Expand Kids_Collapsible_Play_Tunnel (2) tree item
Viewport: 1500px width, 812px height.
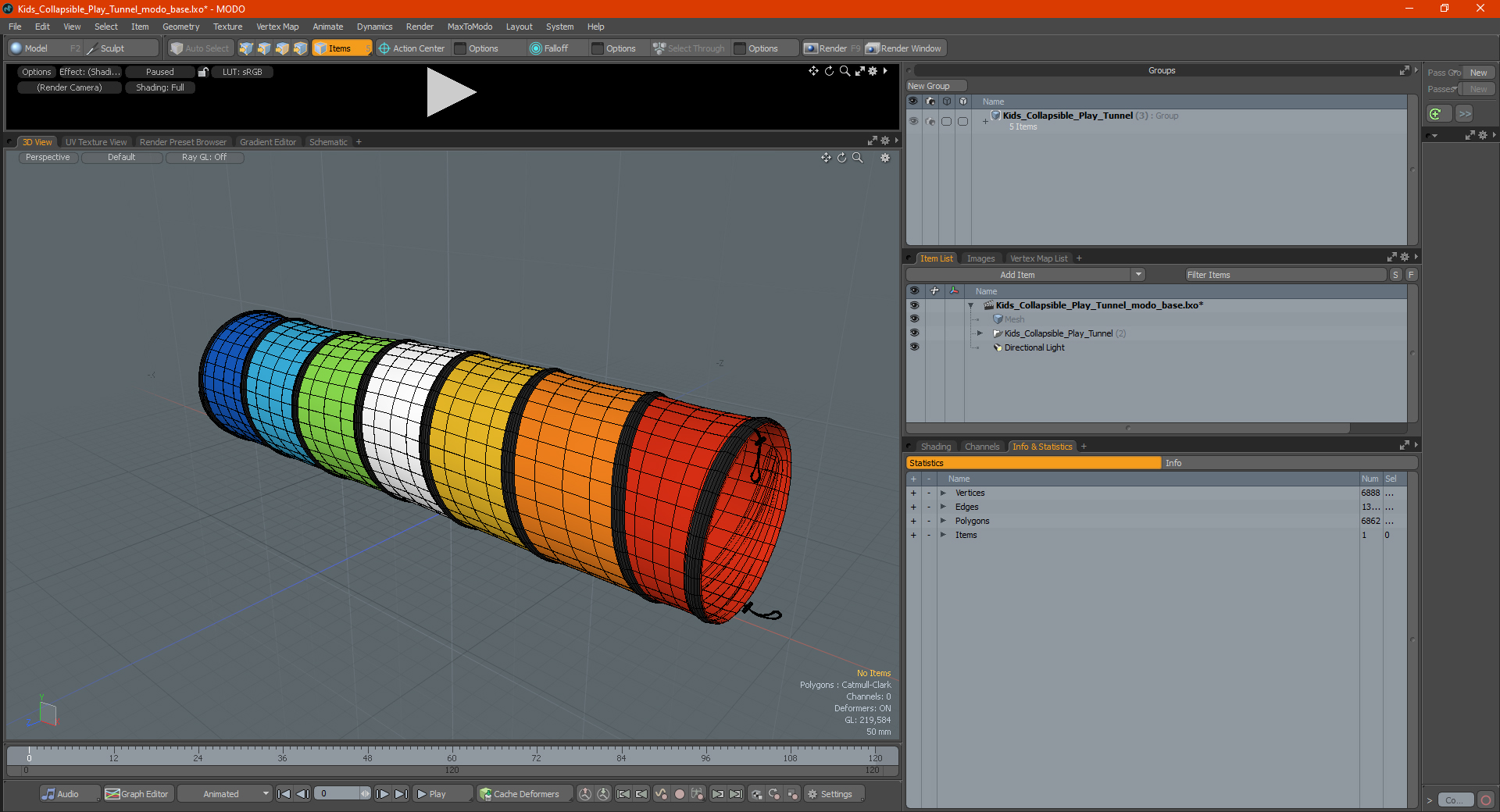[980, 333]
